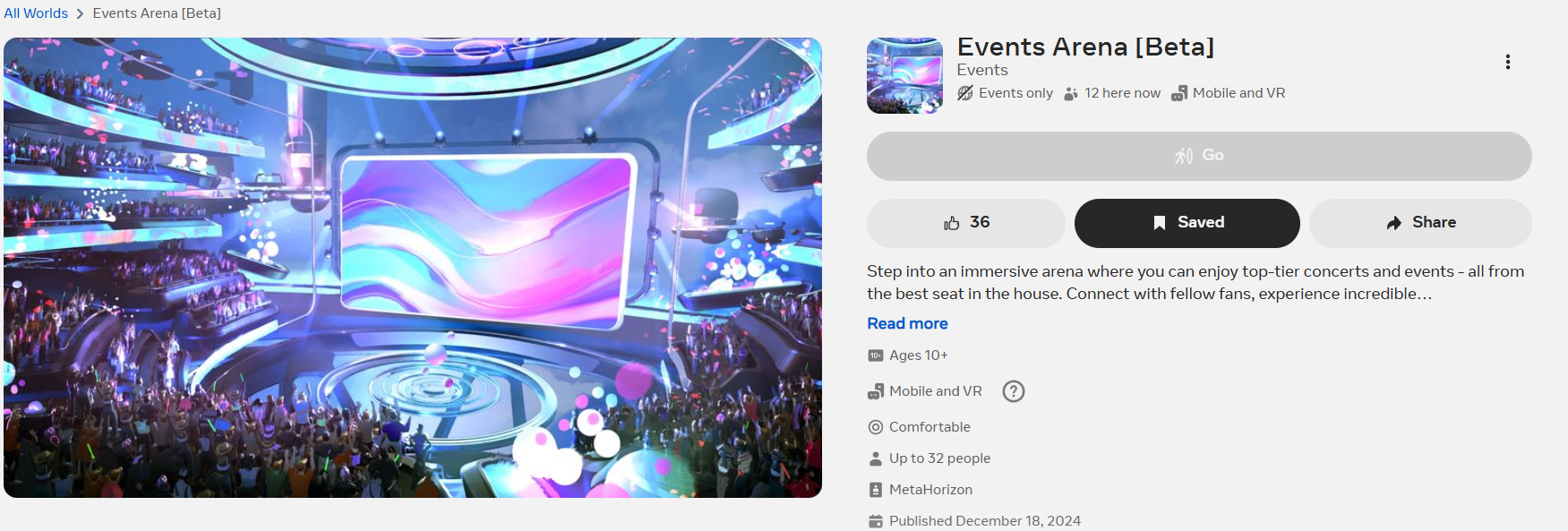Toggle like on the 36 likes button
The width and height of the screenshot is (1568, 531).
(x=966, y=223)
